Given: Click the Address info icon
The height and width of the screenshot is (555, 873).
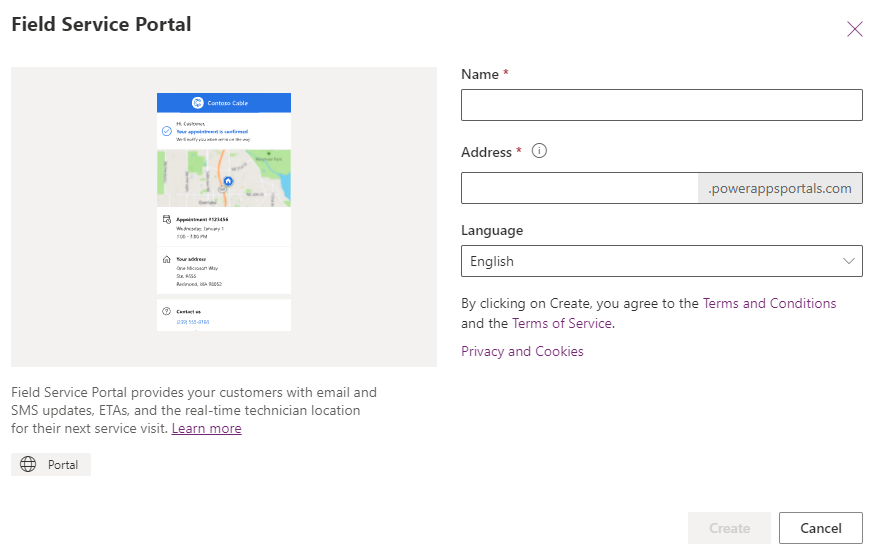Looking at the screenshot, I should [539, 151].
